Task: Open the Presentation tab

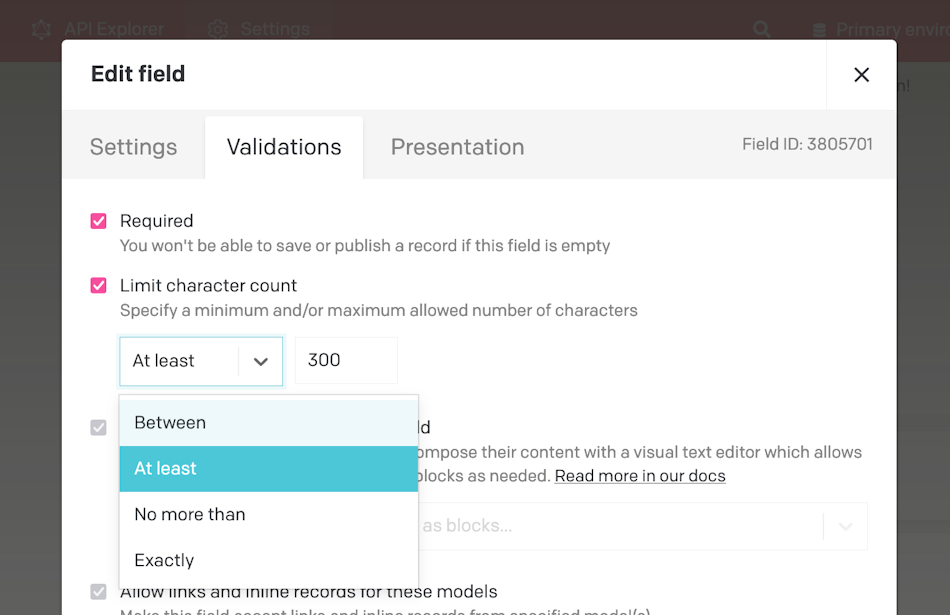Action: tap(457, 147)
